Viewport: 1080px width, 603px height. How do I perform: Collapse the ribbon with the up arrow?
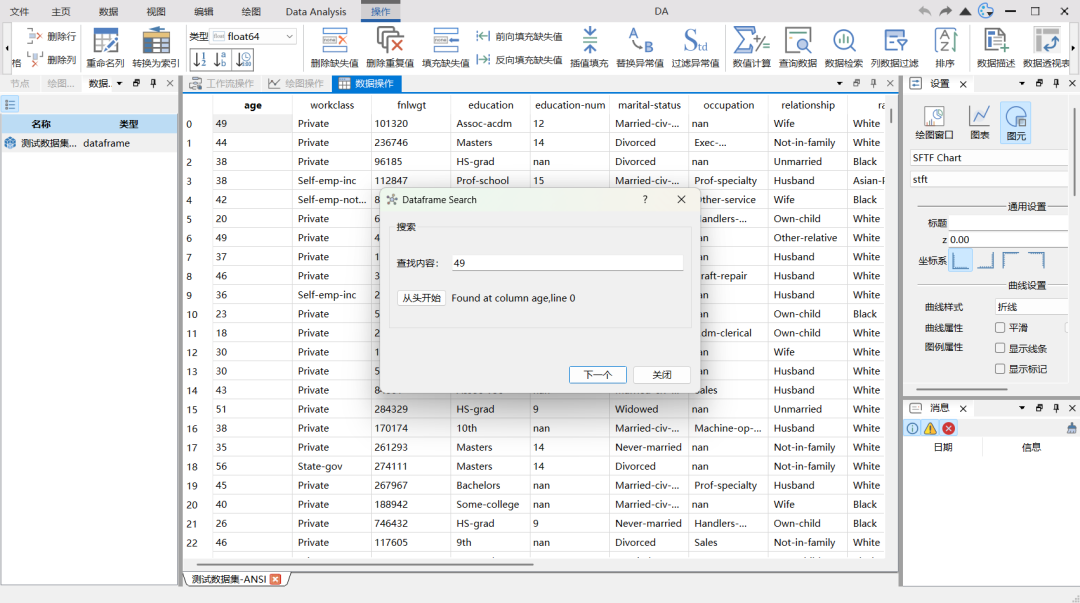point(966,11)
